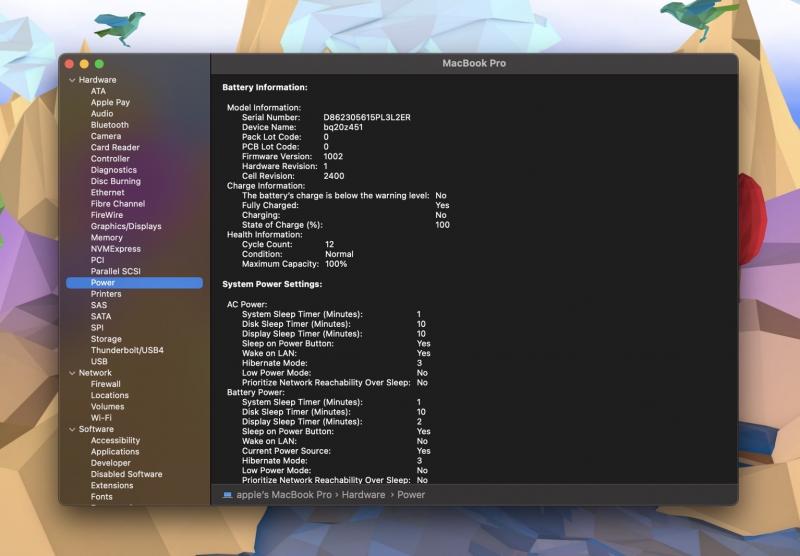
Task: Open NVMExpress in the sidebar
Action: coord(116,248)
